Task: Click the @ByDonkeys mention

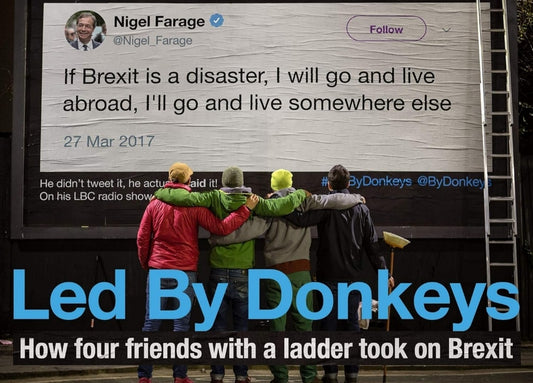Action: [454, 182]
